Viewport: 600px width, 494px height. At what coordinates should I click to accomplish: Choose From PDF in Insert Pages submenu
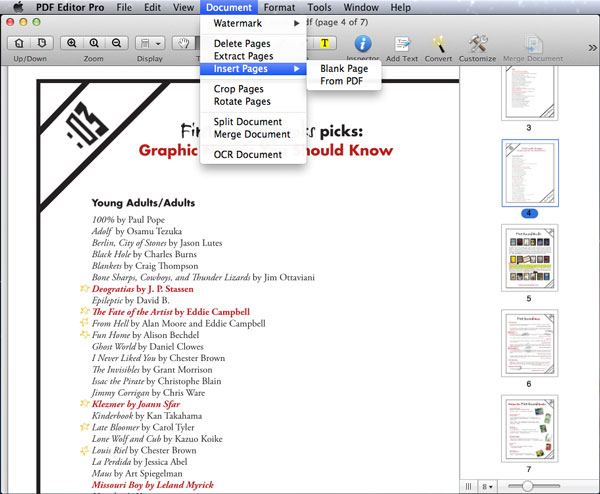pos(344,81)
